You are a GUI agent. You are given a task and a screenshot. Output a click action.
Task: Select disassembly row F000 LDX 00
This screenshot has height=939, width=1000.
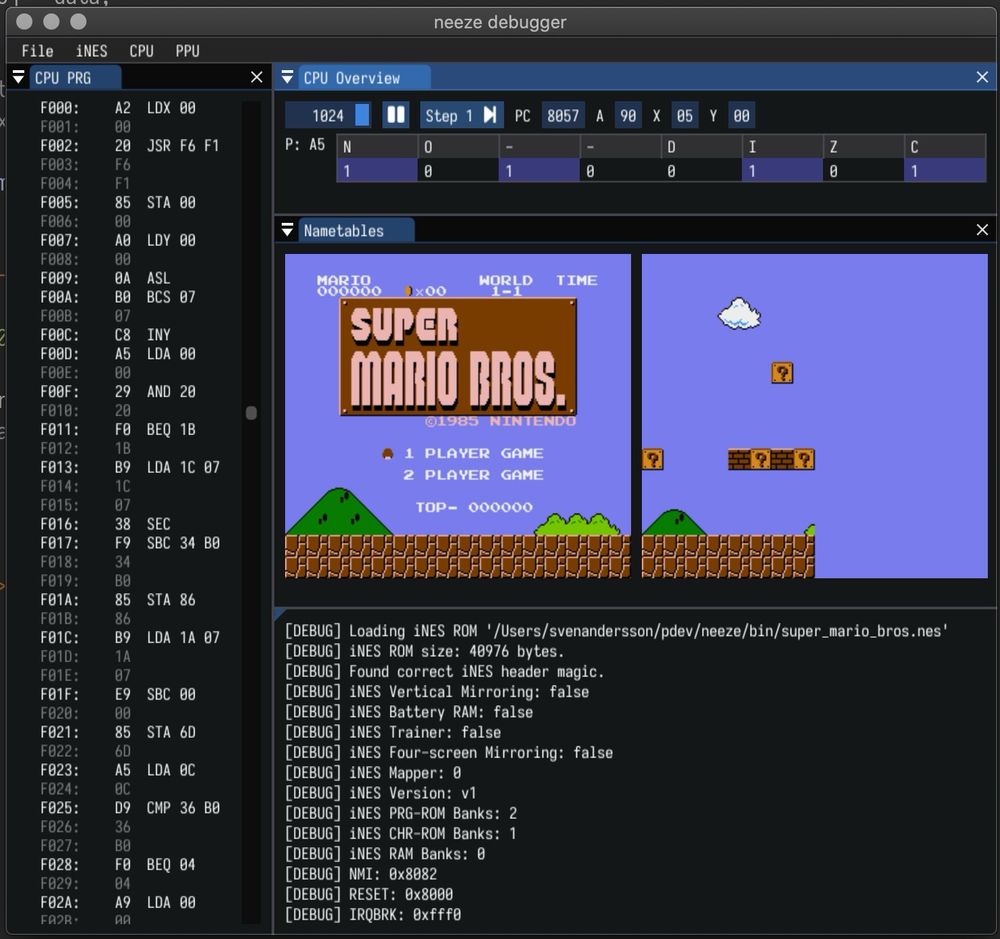click(x=118, y=108)
